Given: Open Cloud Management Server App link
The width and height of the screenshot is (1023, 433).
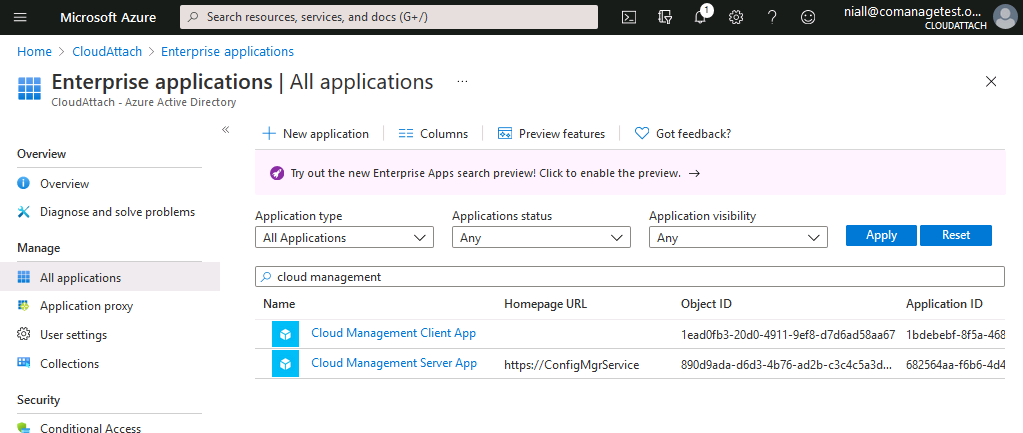Looking at the screenshot, I should [x=394, y=363].
